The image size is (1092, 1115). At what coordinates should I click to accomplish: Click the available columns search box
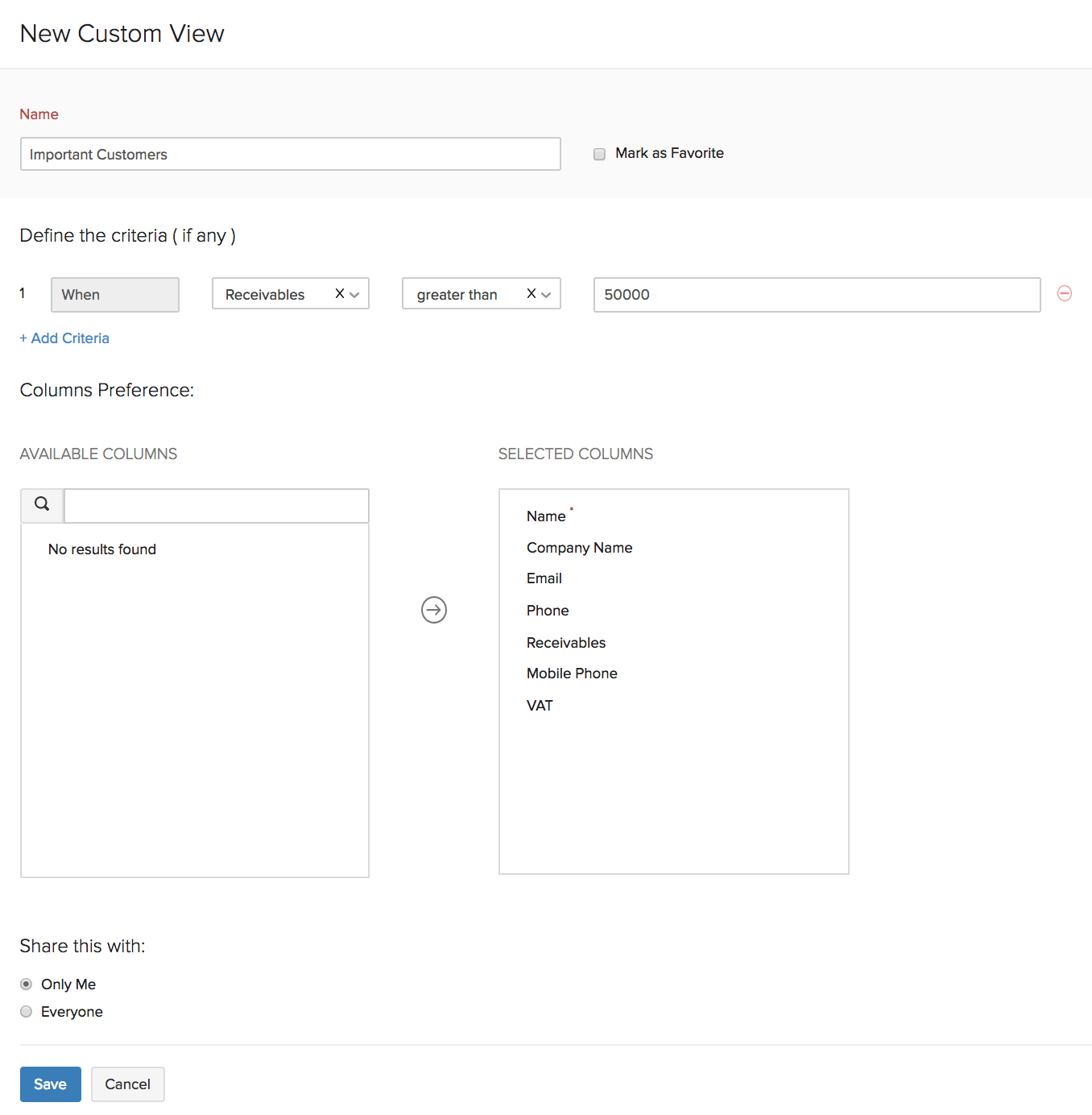[216, 506]
